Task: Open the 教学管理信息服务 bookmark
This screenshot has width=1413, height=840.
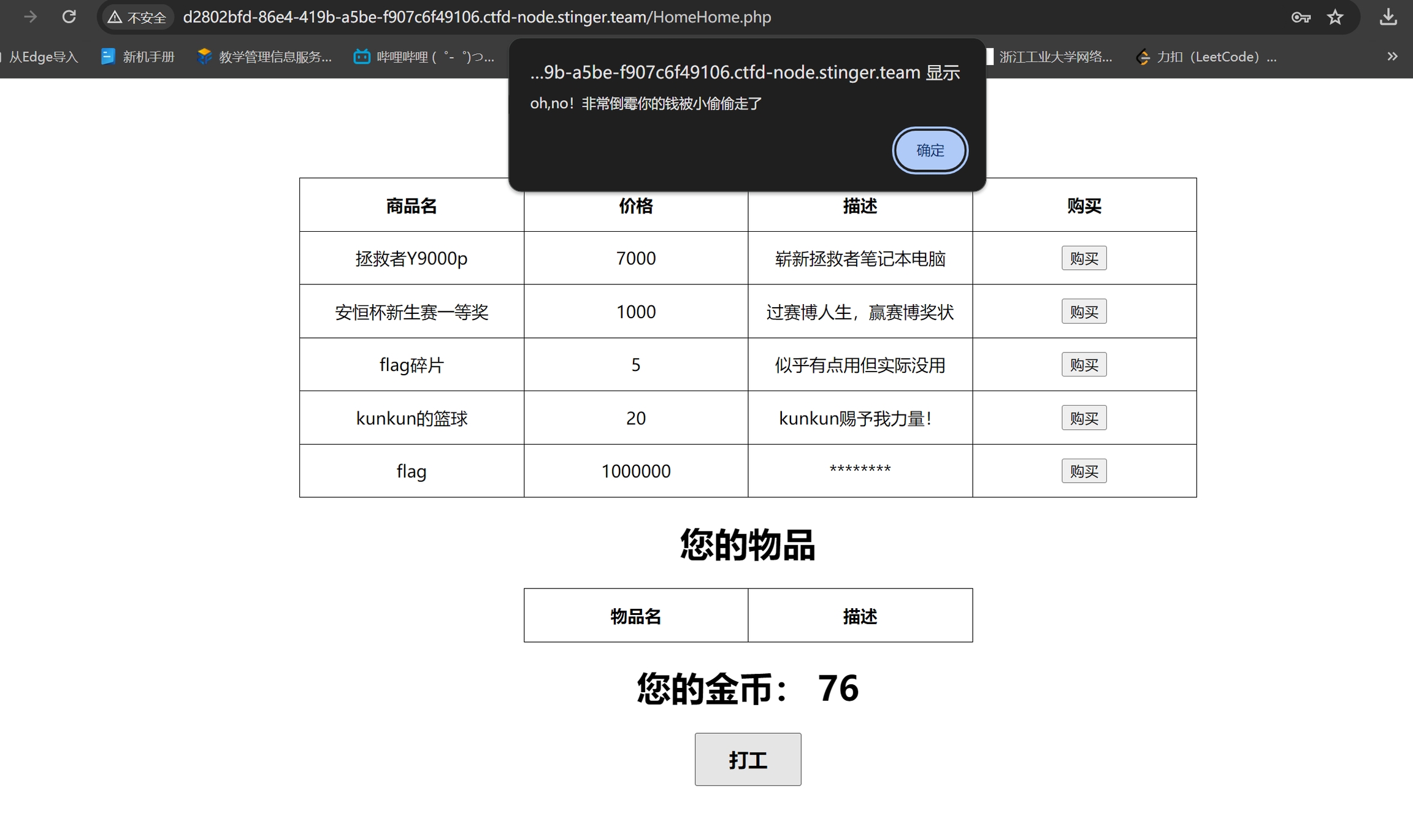Action: (x=265, y=57)
